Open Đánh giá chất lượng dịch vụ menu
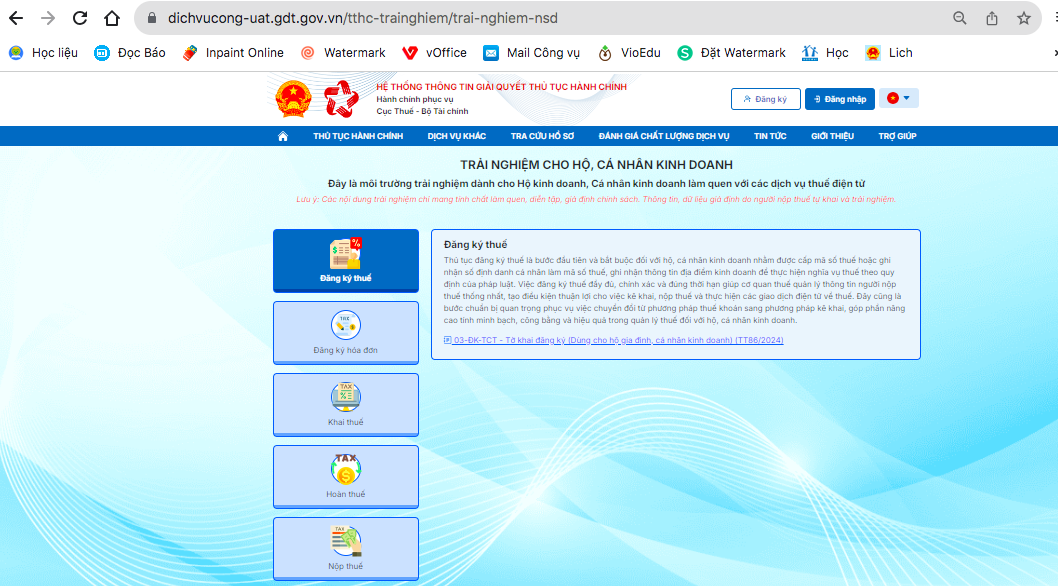 pos(664,136)
